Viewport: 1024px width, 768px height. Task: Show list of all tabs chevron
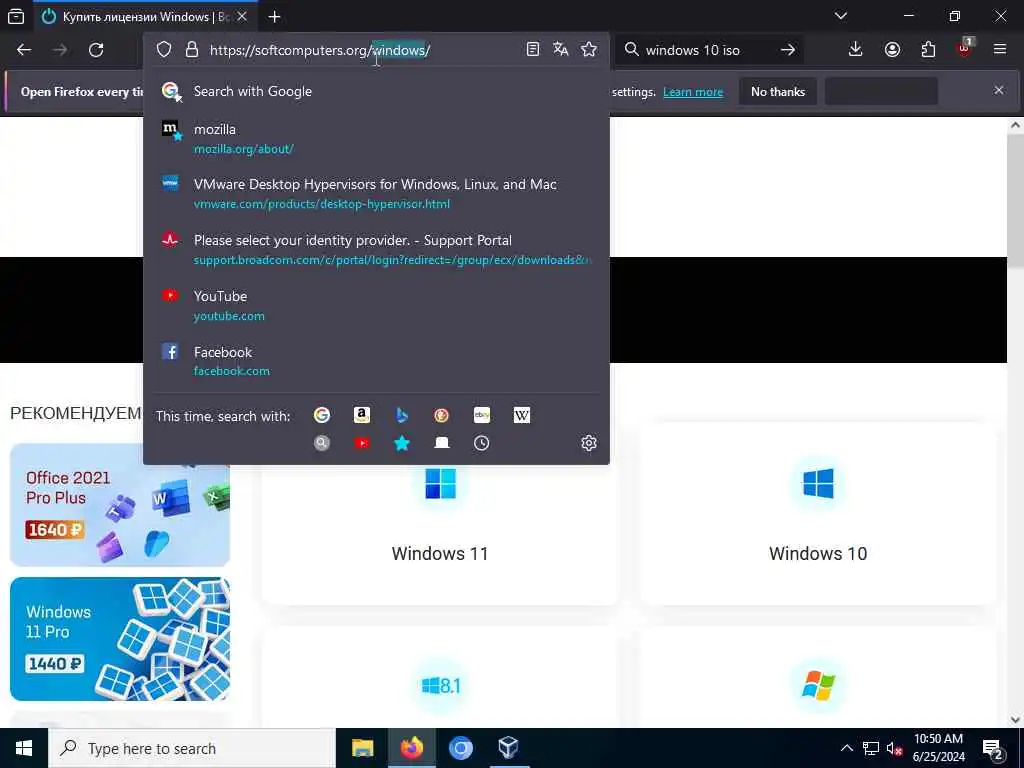click(x=841, y=16)
